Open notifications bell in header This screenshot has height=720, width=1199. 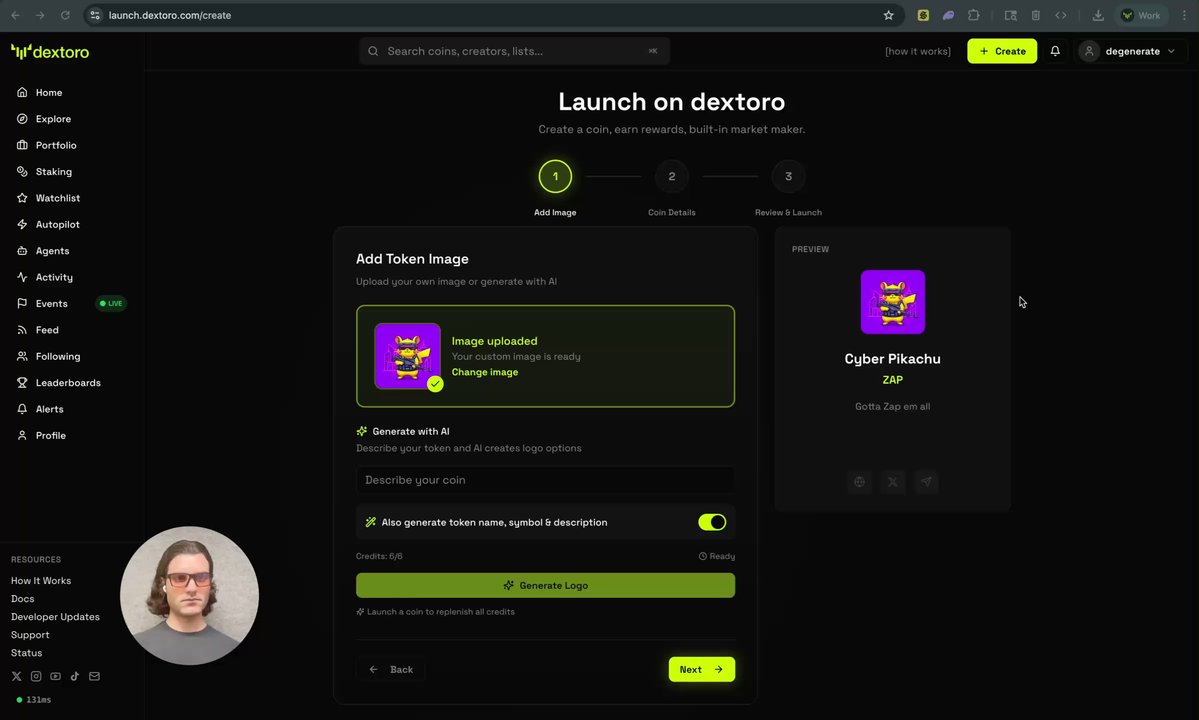(1055, 51)
